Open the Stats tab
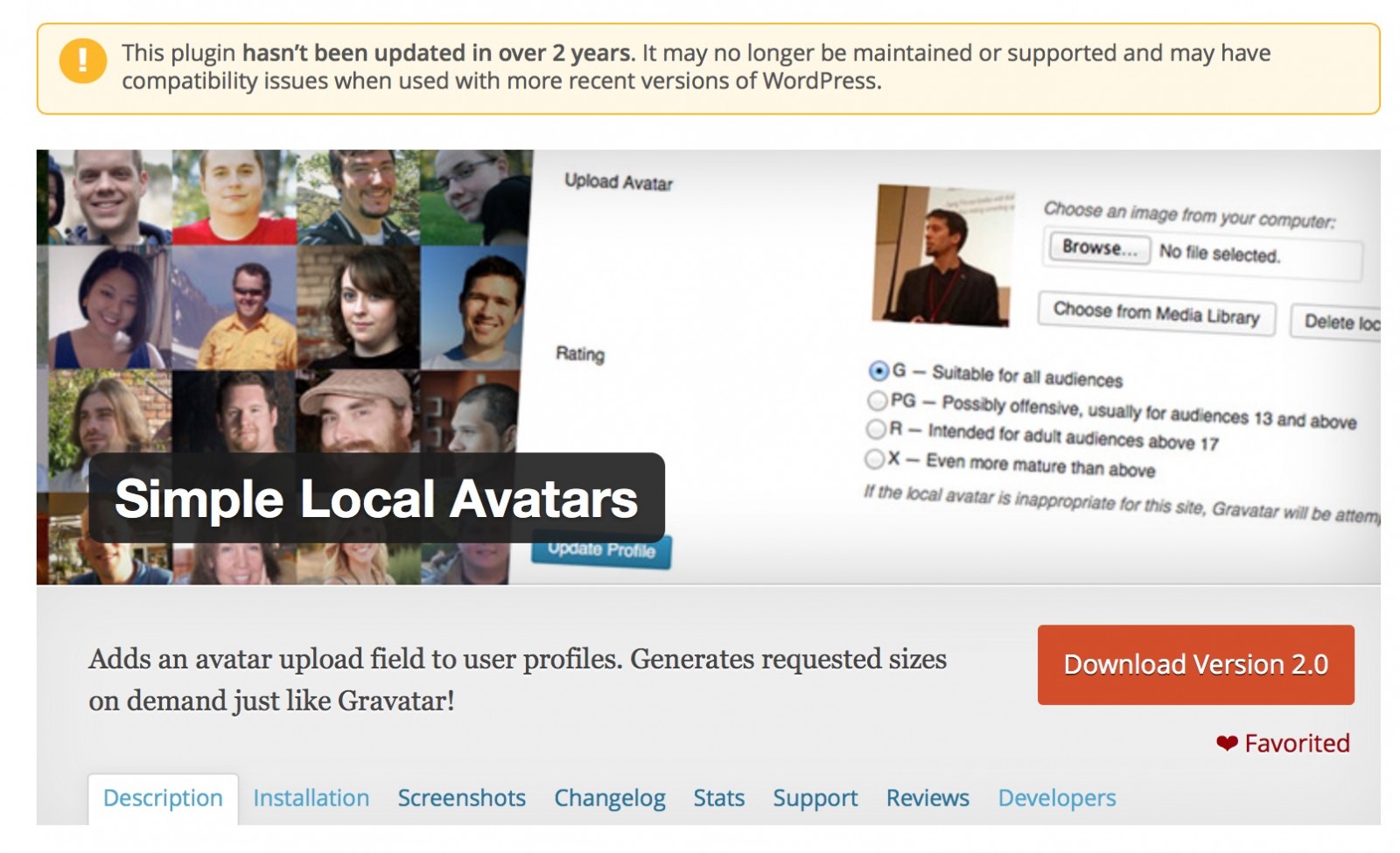 pos(718,798)
